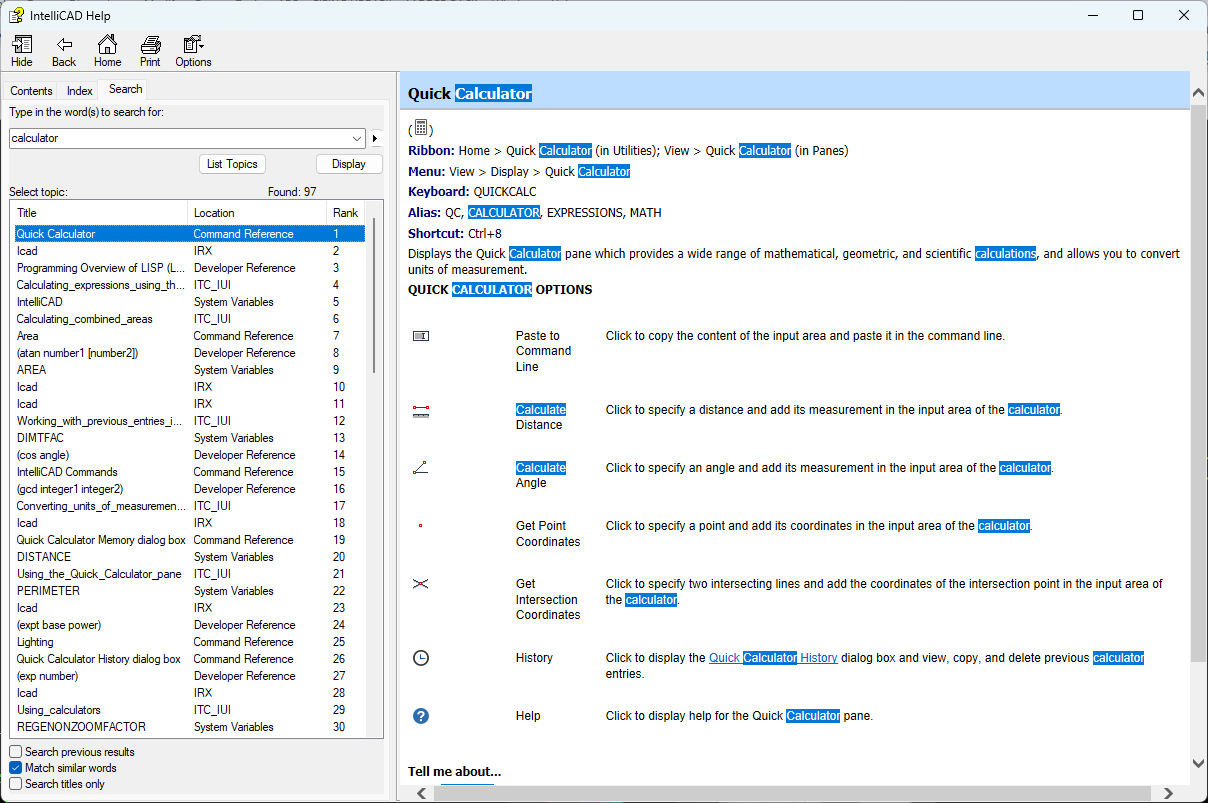Click the Calculate Distance icon
The height and width of the screenshot is (803, 1208).
(420, 410)
